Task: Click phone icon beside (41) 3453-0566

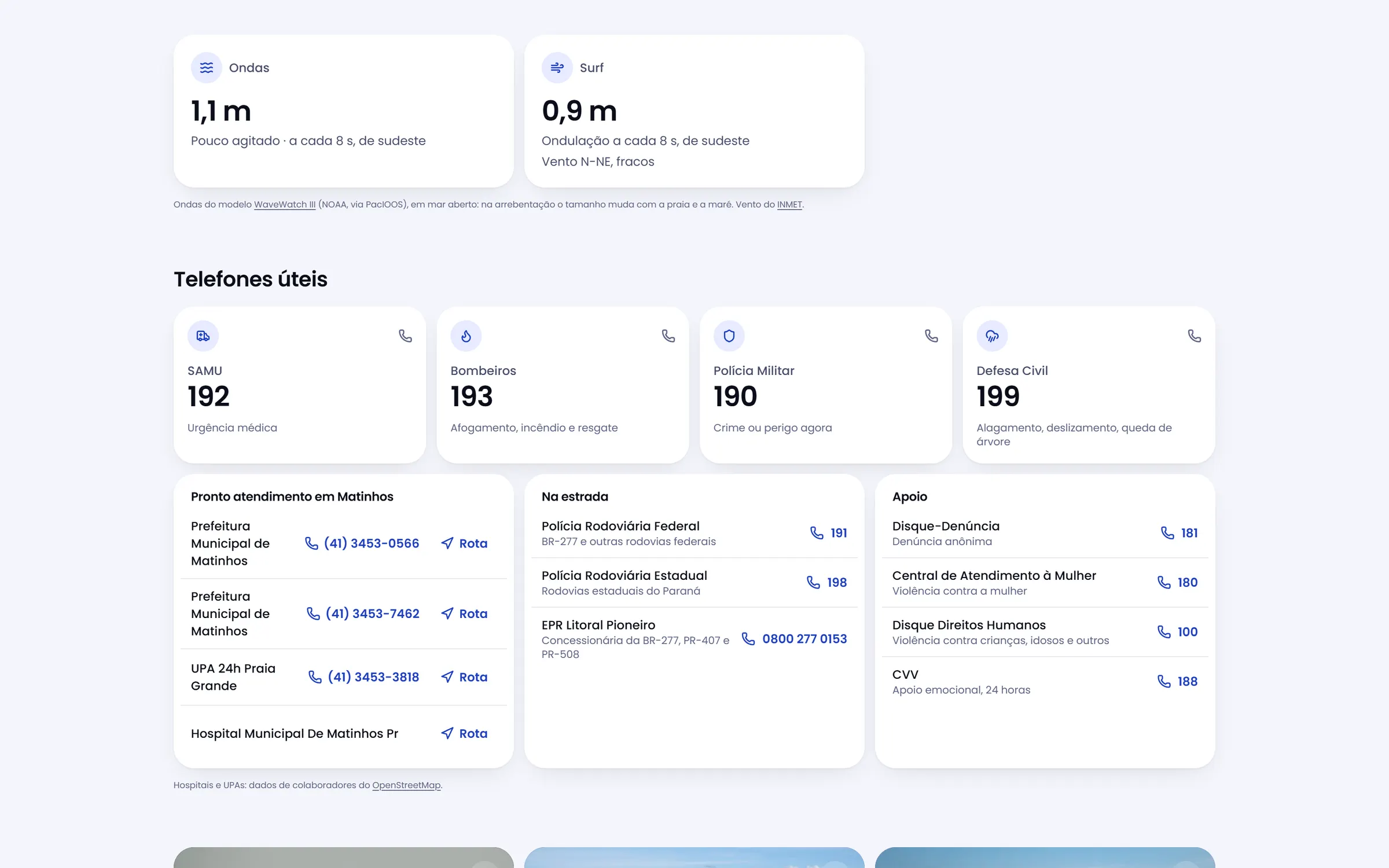Action: click(311, 543)
